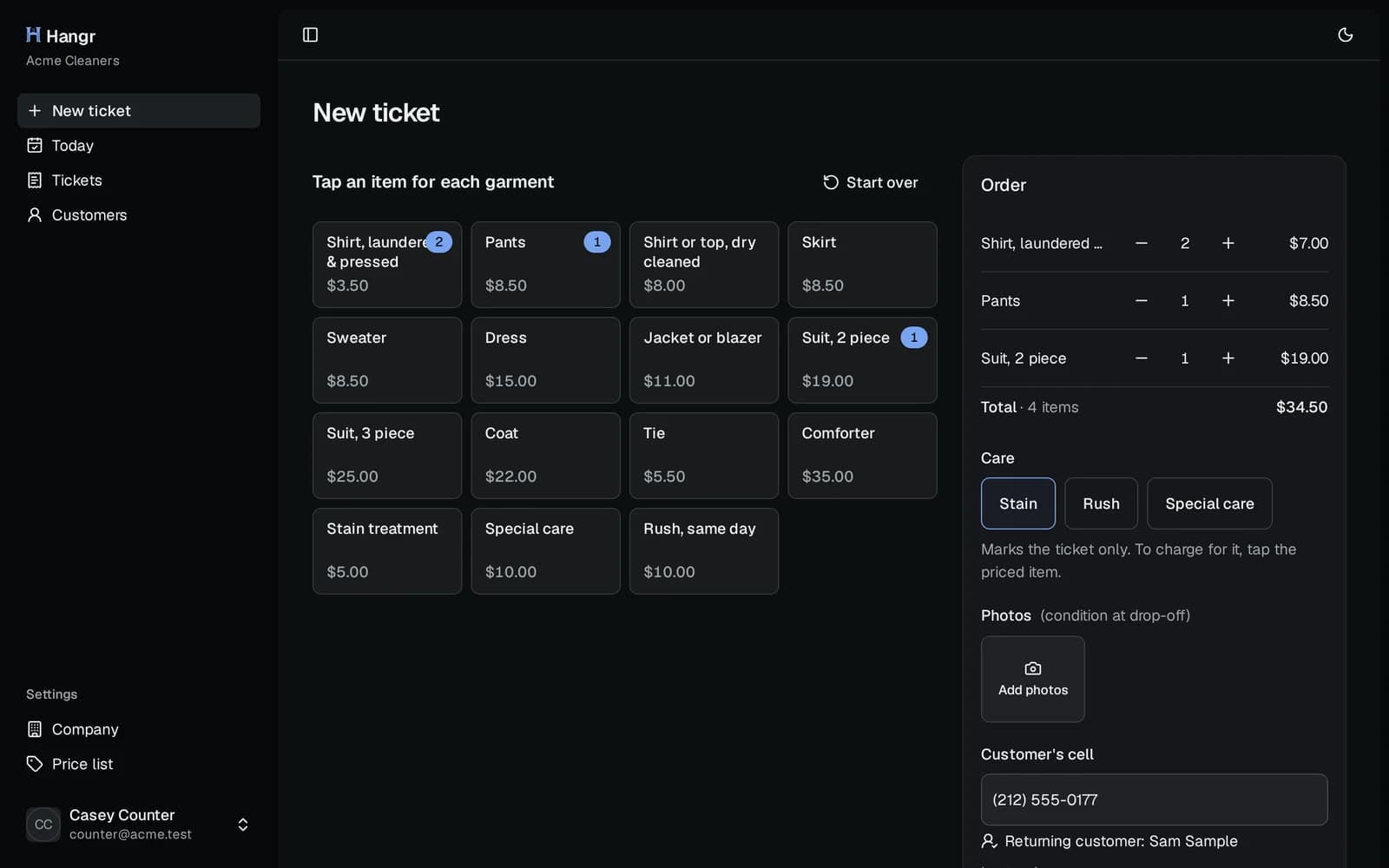Click Start over to reset the ticket
The height and width of the screenshot is (868, 1389).
(870, 182)
